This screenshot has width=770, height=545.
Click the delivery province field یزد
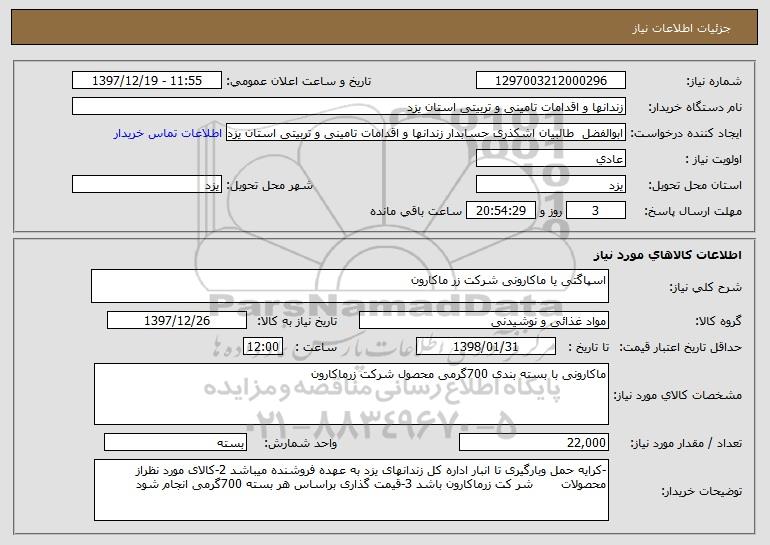point(550,185)
